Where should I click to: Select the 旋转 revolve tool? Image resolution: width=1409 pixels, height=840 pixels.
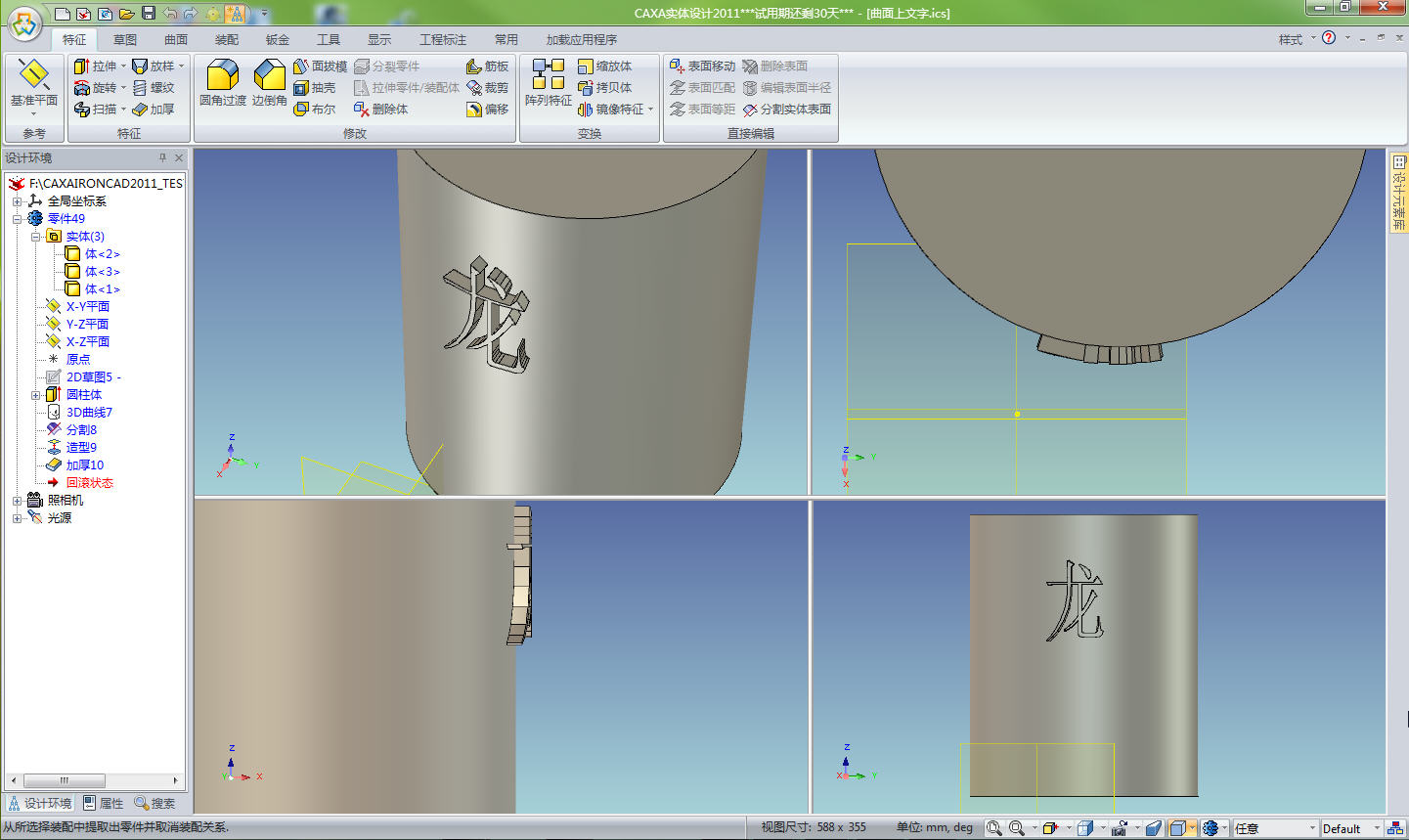pyautogui.click(x=95, y=88)
